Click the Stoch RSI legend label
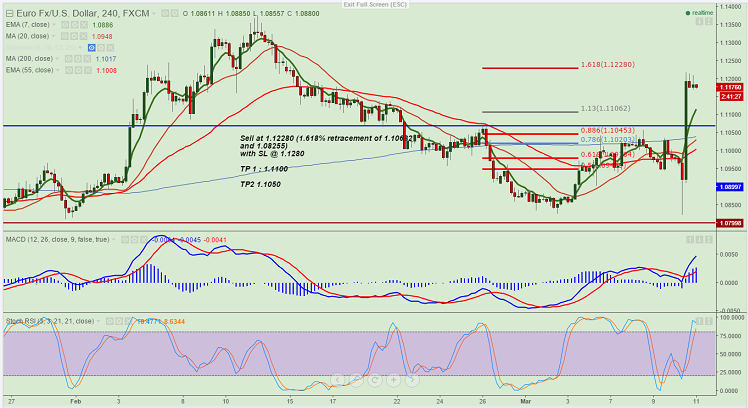This screenshot has height=408, width=748. [50, 321]
